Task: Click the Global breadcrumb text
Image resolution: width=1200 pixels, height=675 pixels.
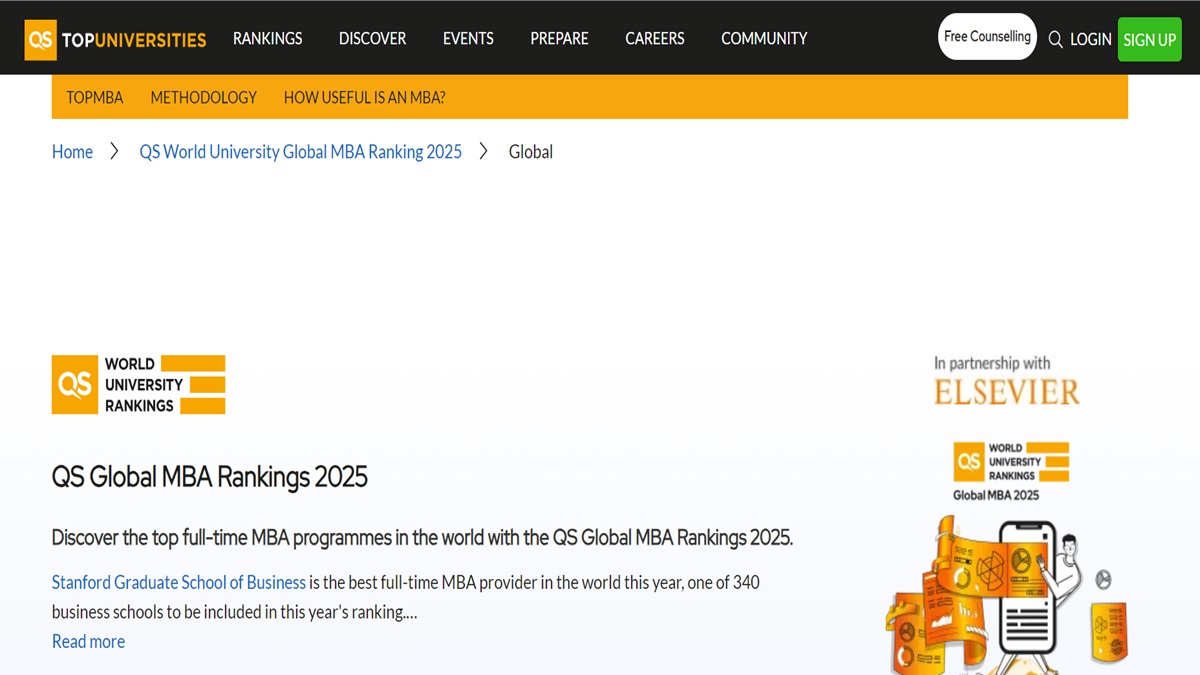Action: 531,152
